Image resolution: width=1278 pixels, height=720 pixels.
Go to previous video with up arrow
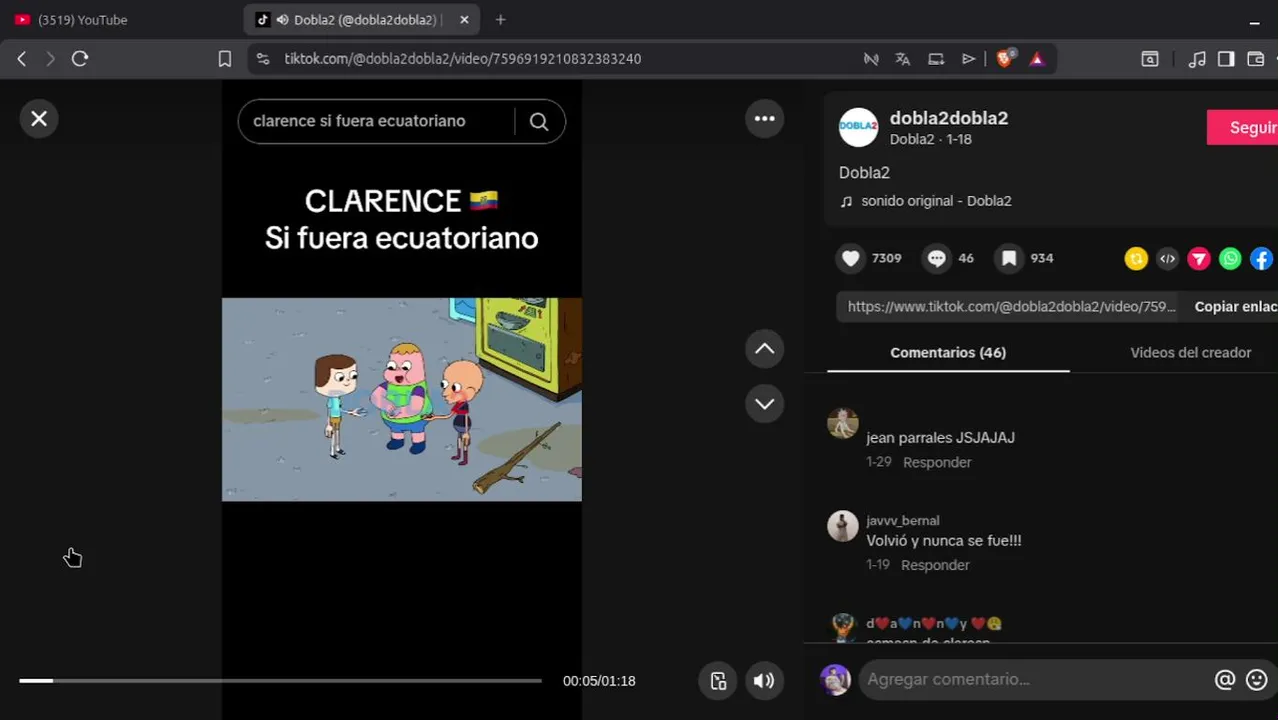[764, 349]
